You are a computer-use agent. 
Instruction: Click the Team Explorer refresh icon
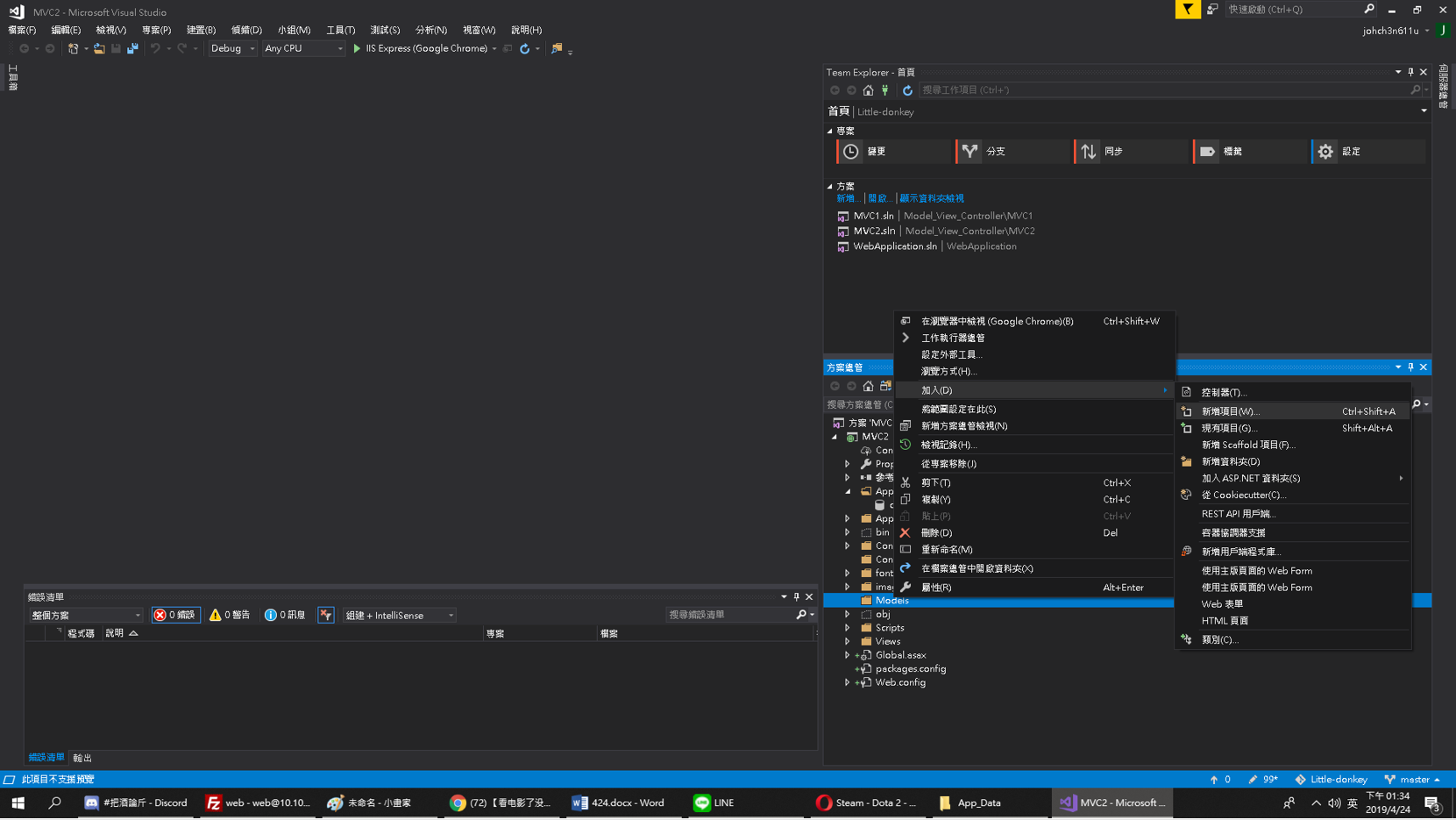click(907, 90)
